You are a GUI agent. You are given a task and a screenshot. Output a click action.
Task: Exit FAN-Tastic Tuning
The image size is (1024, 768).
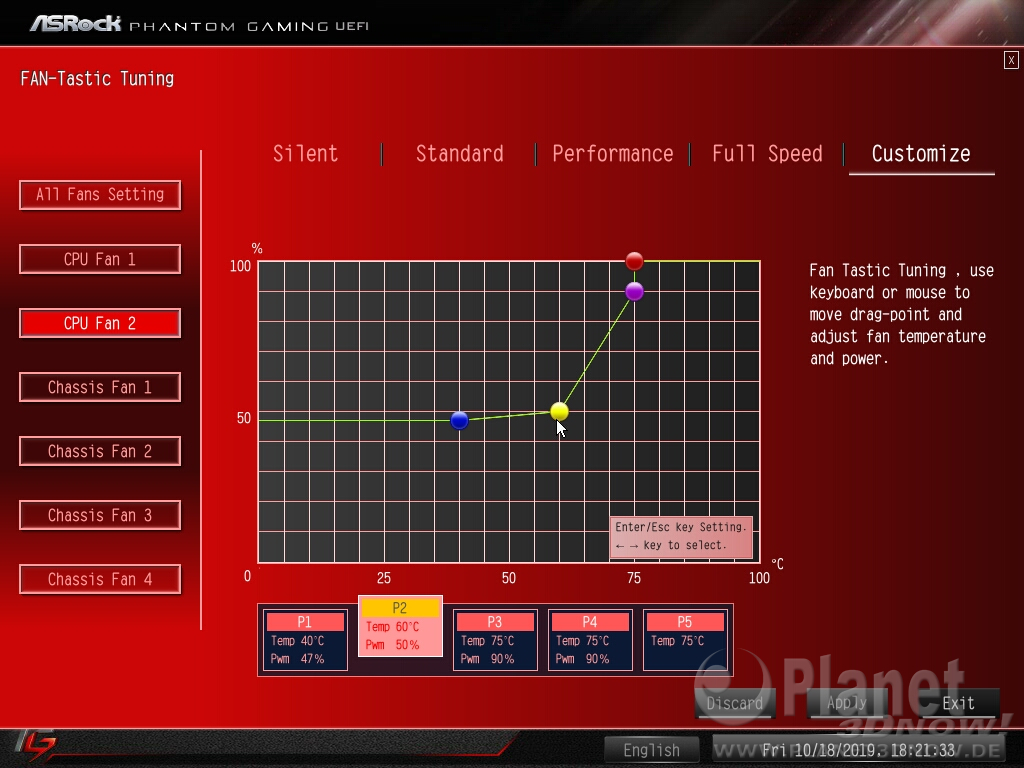click(x=958, y=703)
